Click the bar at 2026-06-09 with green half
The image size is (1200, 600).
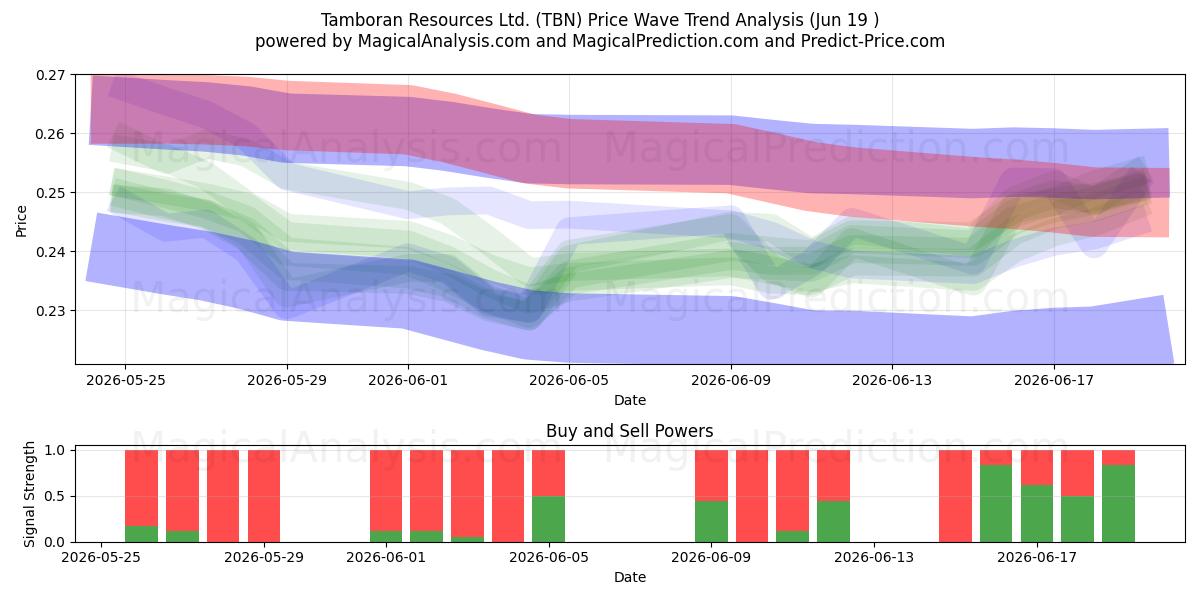point(711,496)
